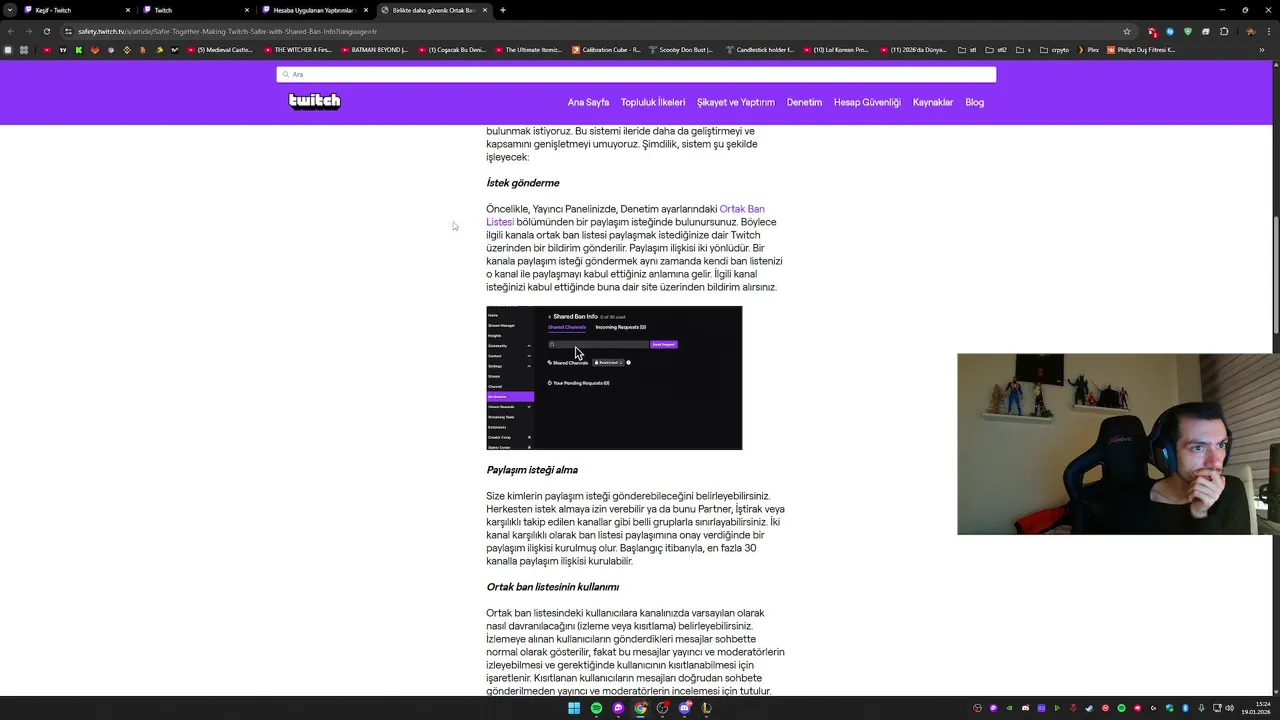This screenshot has width=1280, height=720.
Task: Click the Bluetooth icon in the system tray
Action: 1185,708
